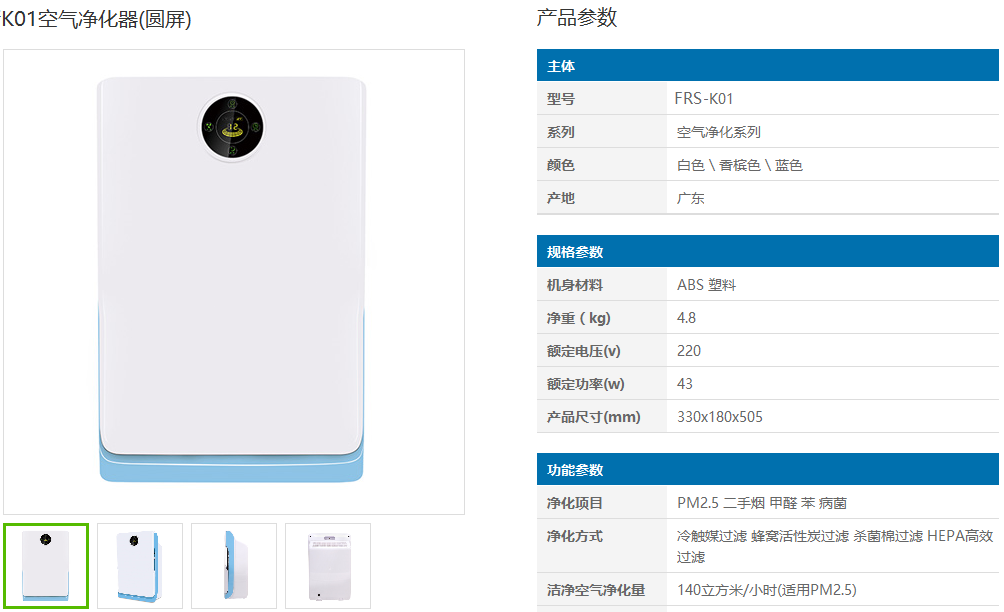Click the round display screen on purifier
This screenshot has width=1004, height=612.
[232, 127]
